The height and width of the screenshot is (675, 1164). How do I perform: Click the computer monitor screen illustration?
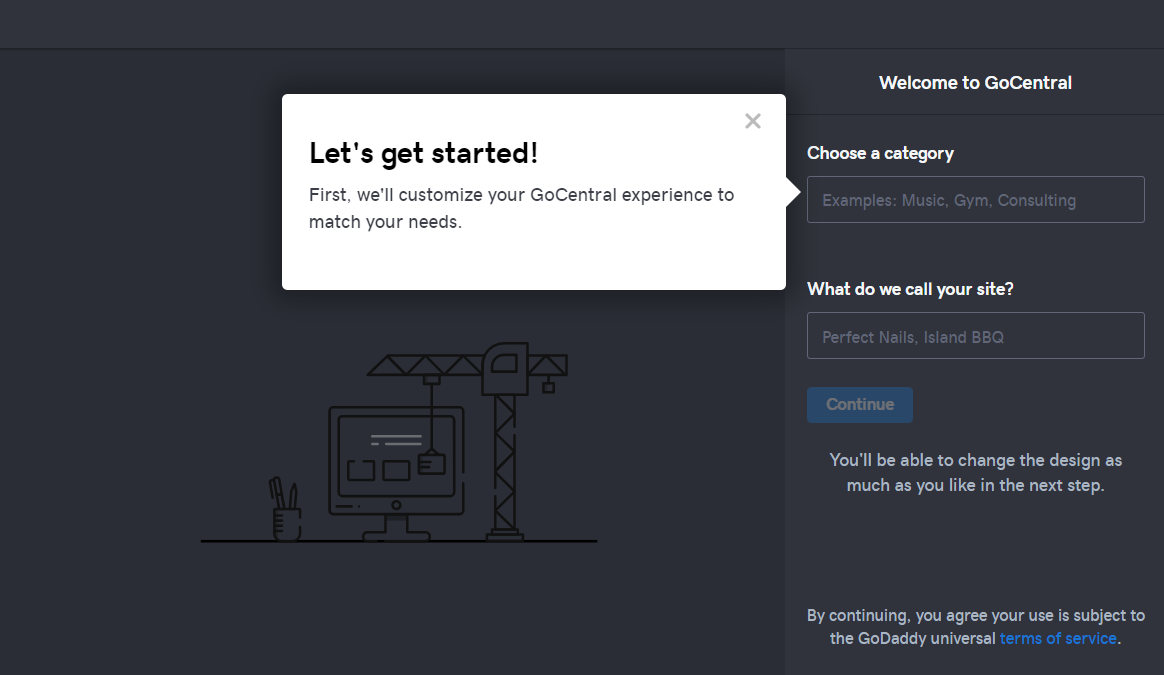pyautogui.click(x=396, y=456)
